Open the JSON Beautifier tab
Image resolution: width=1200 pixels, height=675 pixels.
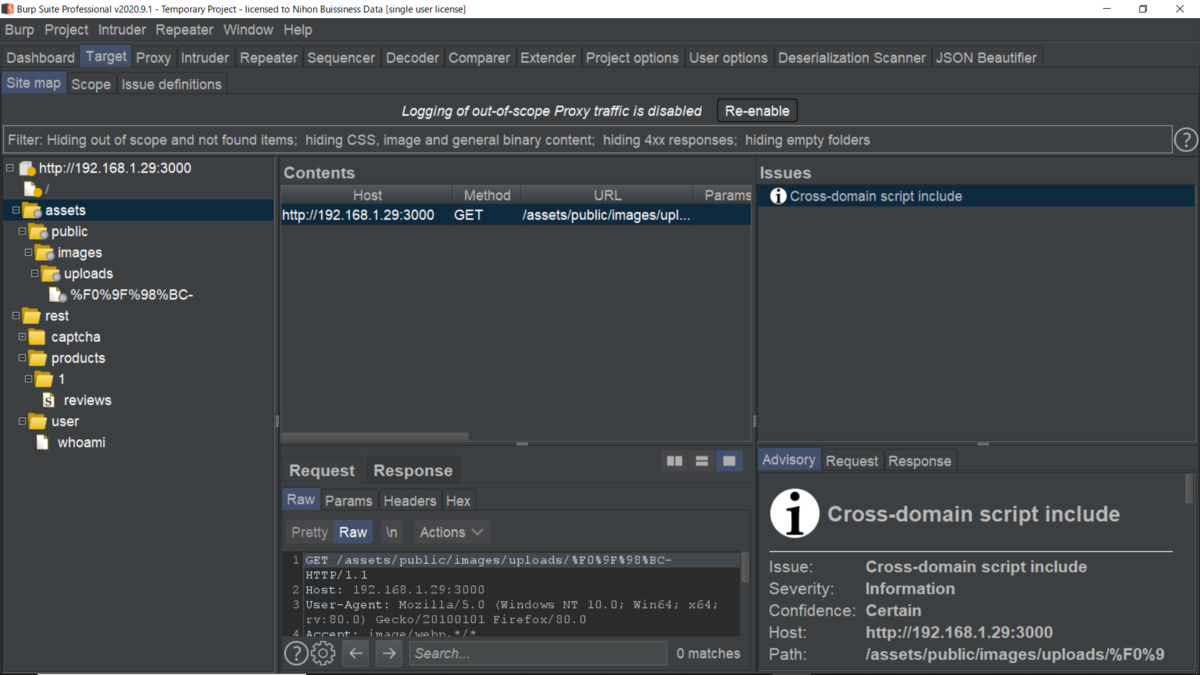(x=986, y=57)
